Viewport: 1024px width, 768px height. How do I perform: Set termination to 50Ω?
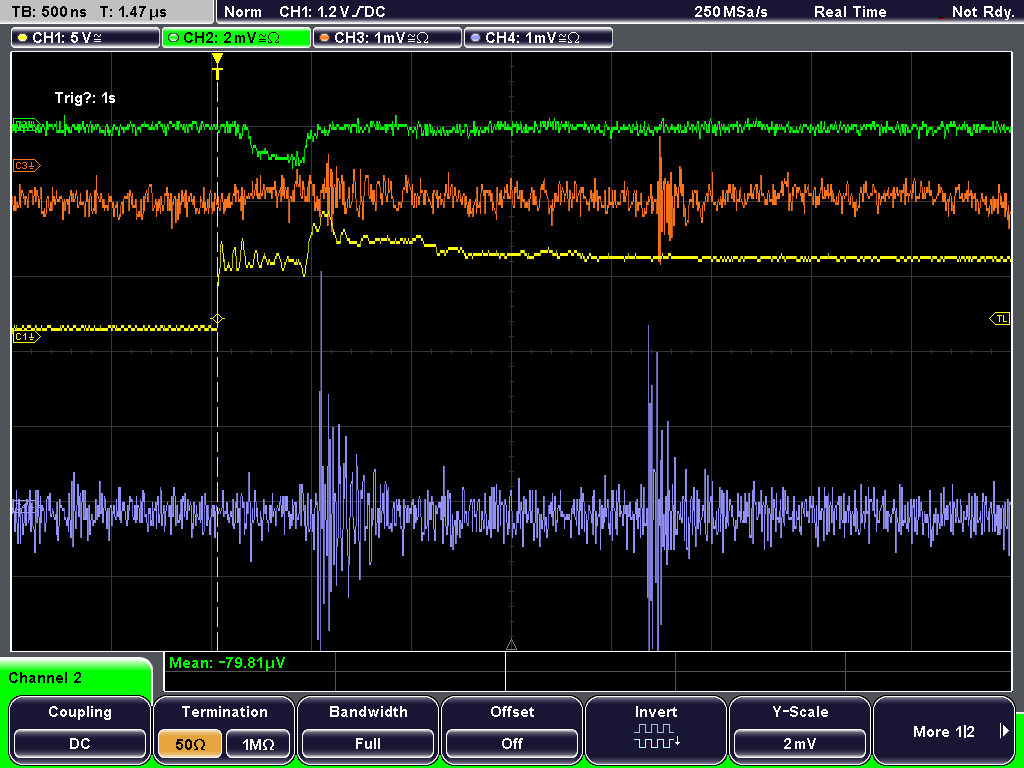(x=191, y=744)
